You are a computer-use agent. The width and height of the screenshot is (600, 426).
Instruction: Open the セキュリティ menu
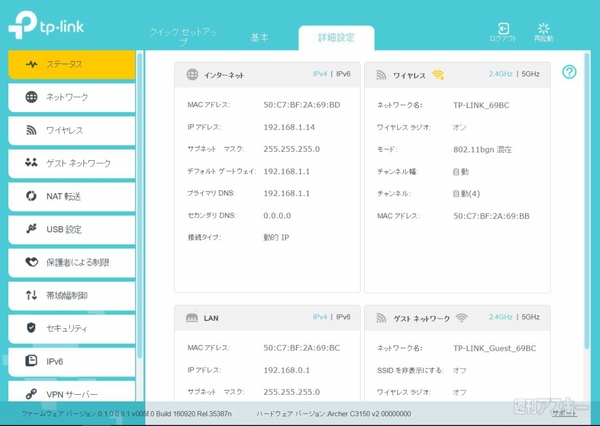tap(72, 328)
